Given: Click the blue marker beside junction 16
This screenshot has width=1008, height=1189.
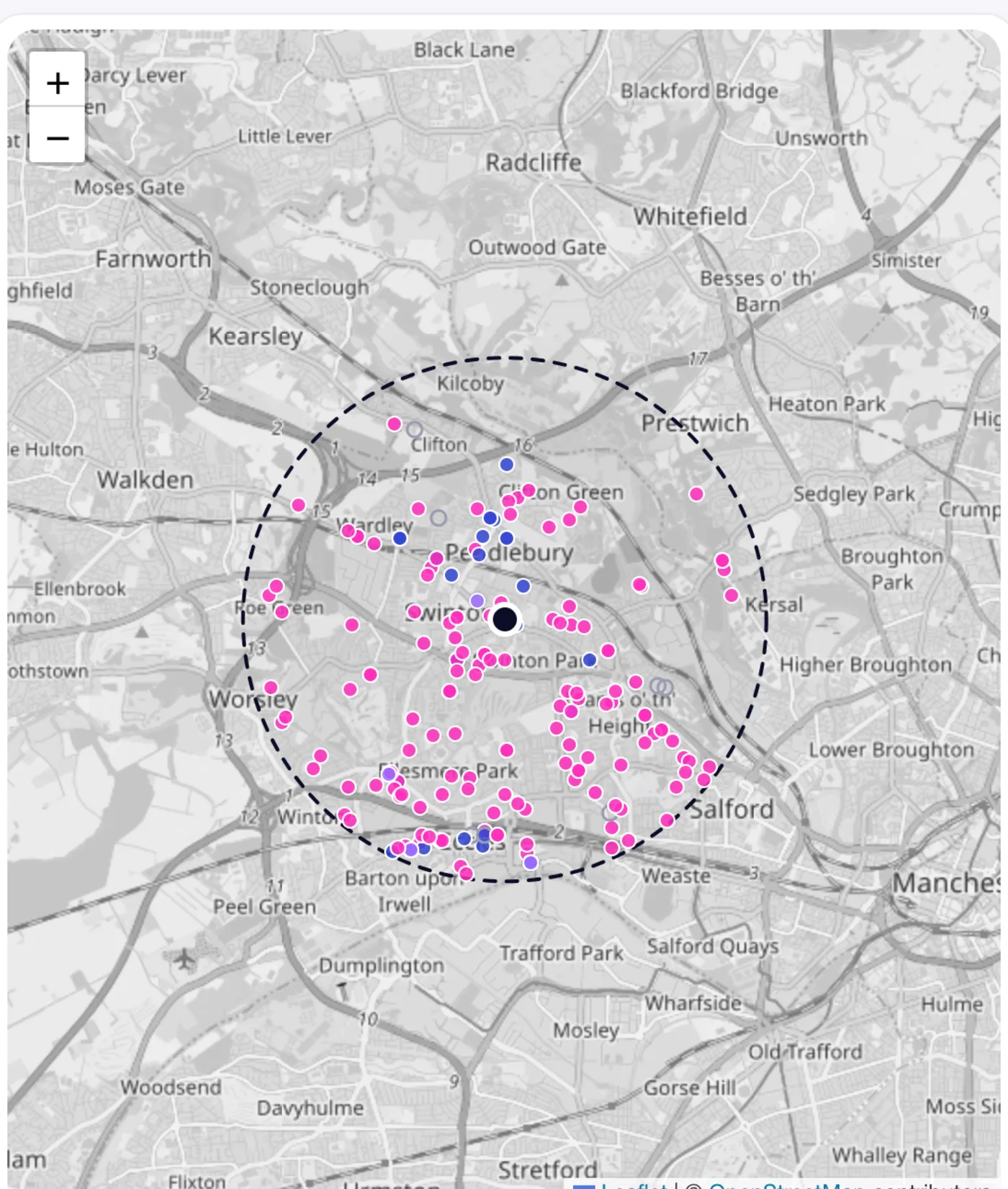Looking at the screenshot, I should (507, 465).
